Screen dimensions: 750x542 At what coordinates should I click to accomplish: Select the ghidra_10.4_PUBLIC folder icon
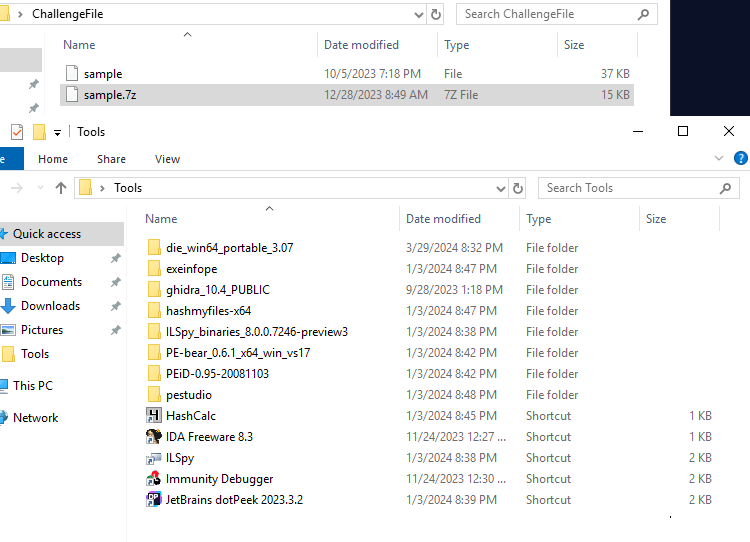[x=154, y=290]
